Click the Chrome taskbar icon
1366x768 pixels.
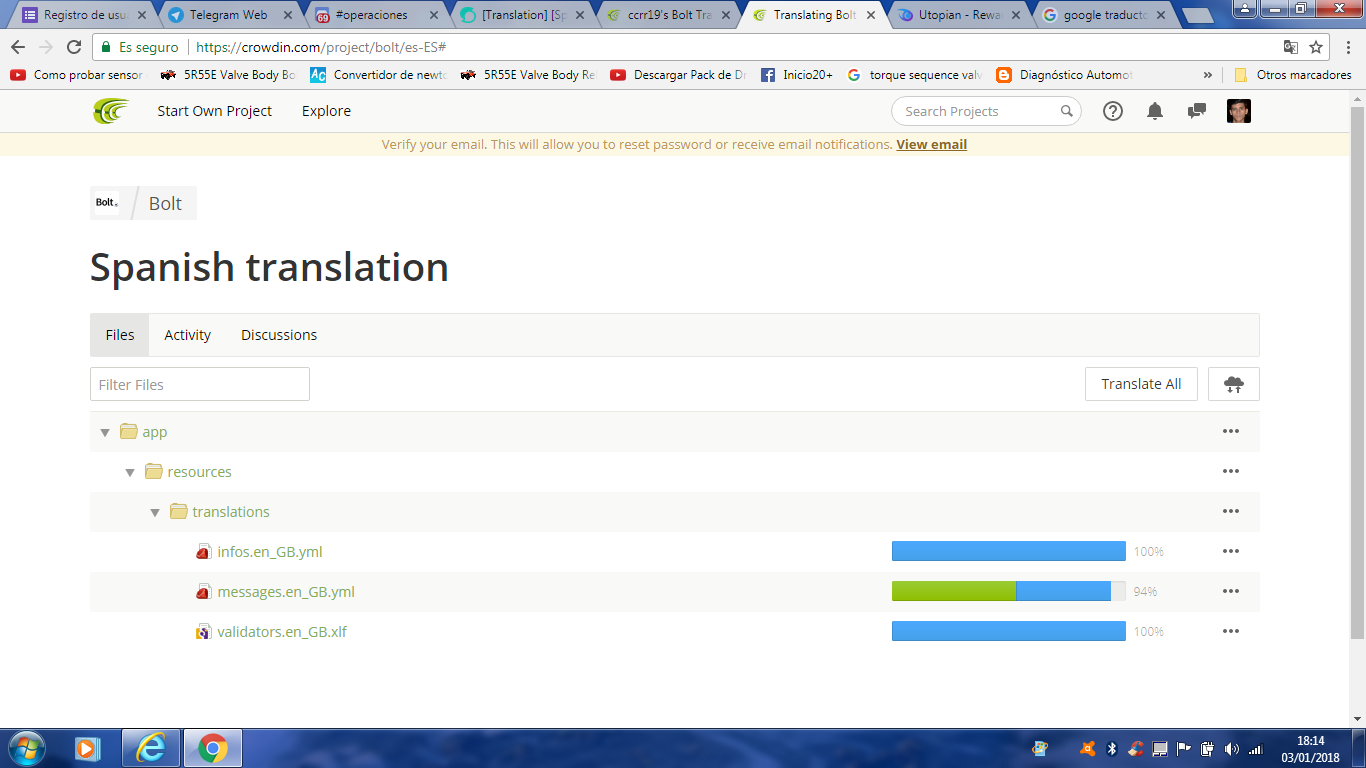(212, 748)
